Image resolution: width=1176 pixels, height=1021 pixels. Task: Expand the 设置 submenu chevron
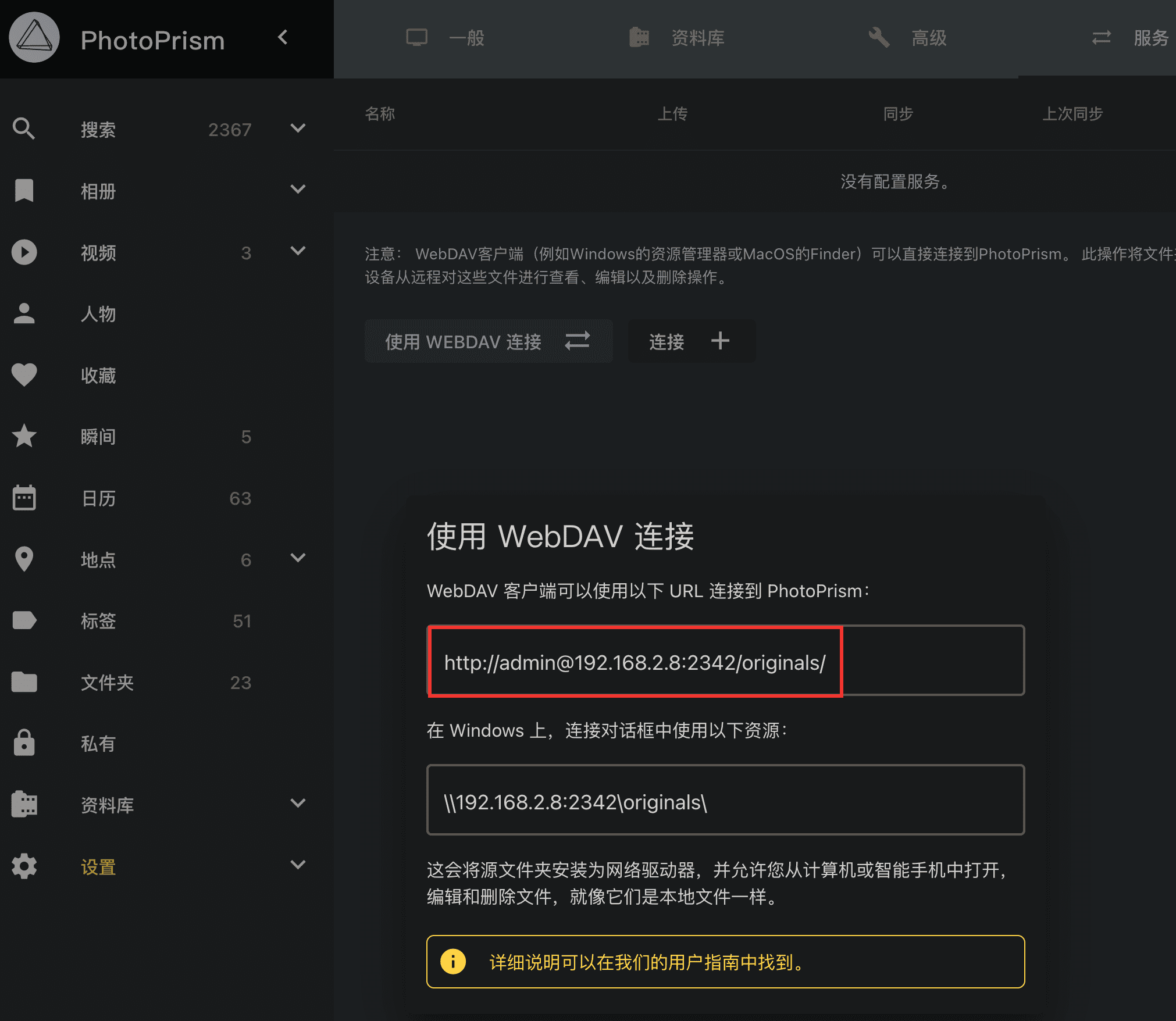(x=298, y=865)
